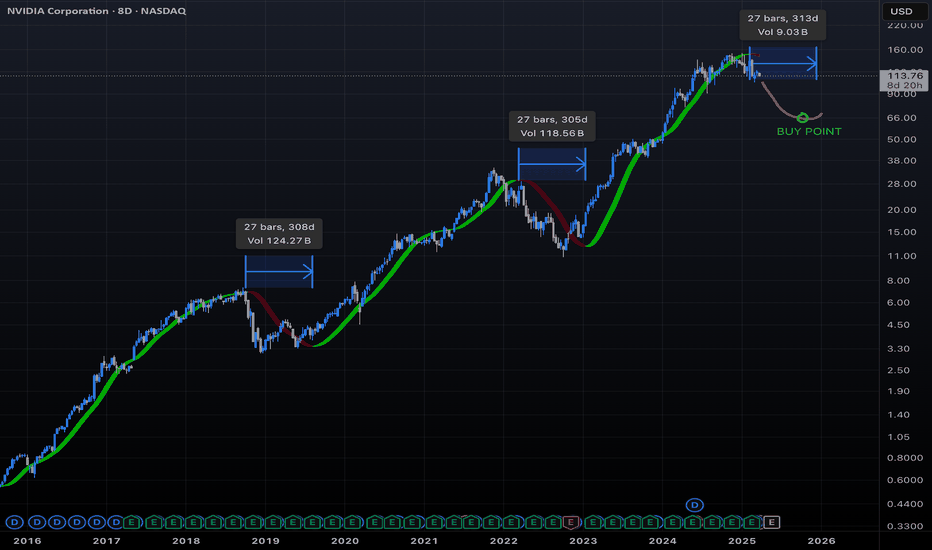Select the BUY POINT text annotation
The width and height of the screenshot is (932, 550).
pos(809,131)
